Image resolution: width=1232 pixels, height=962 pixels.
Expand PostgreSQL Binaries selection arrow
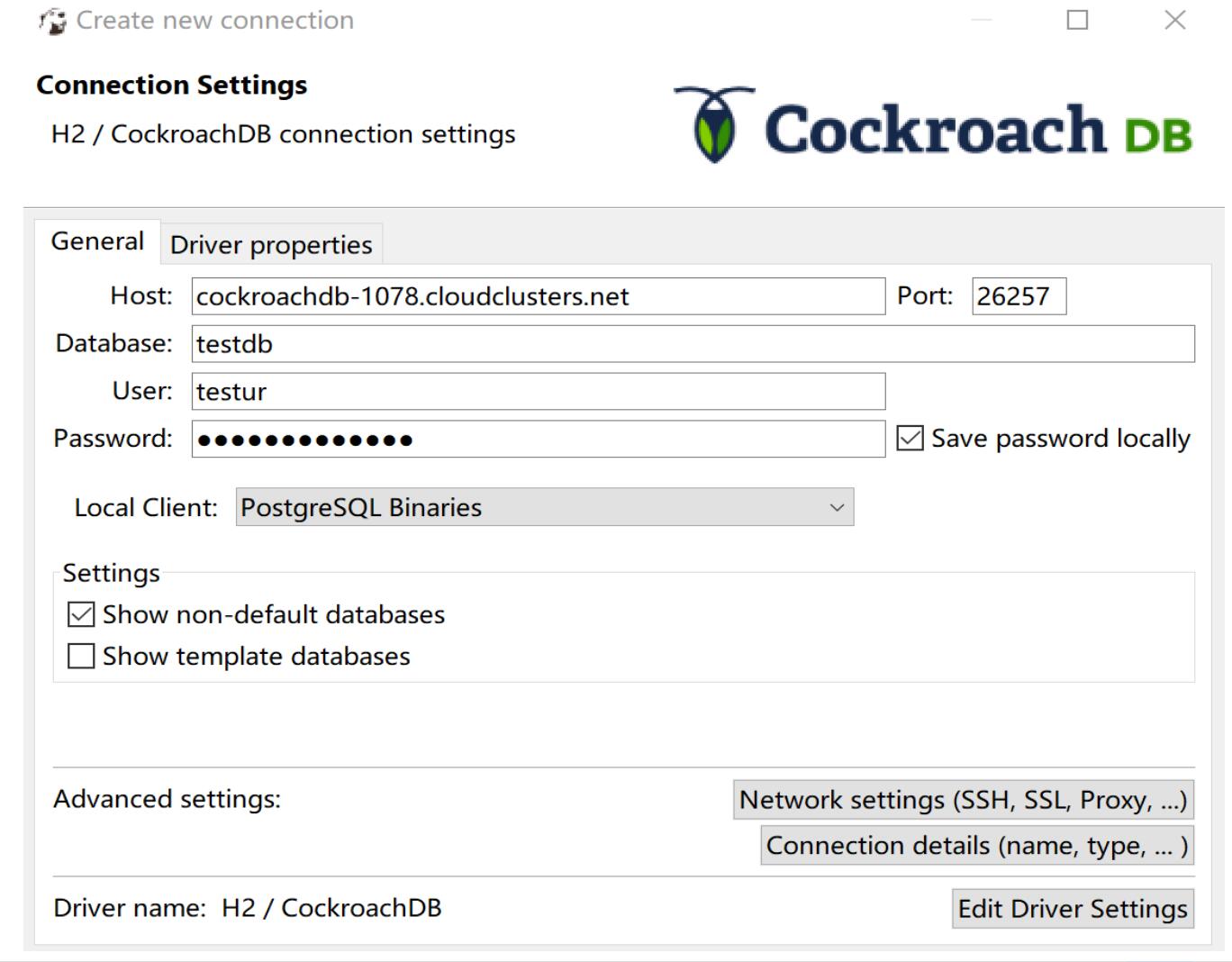click(x=836, y=507)
